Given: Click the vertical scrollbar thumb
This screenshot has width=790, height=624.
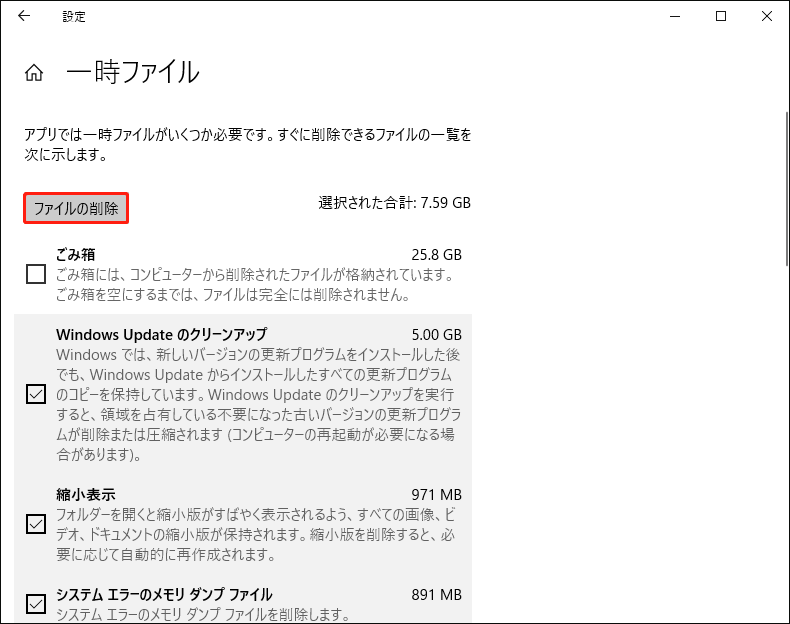Looking at the screenshot, I should [x=787, y=188].
